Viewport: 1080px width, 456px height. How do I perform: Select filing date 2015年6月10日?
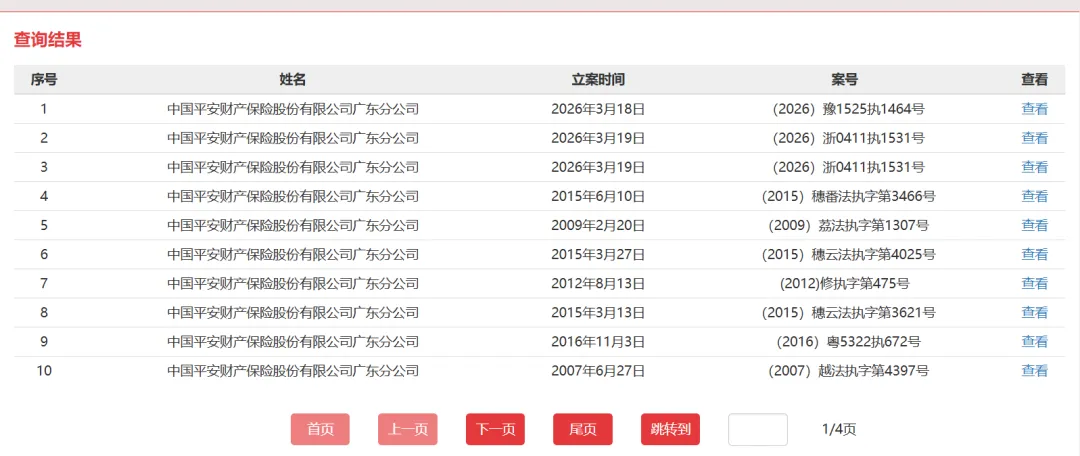tap(598, 196)
